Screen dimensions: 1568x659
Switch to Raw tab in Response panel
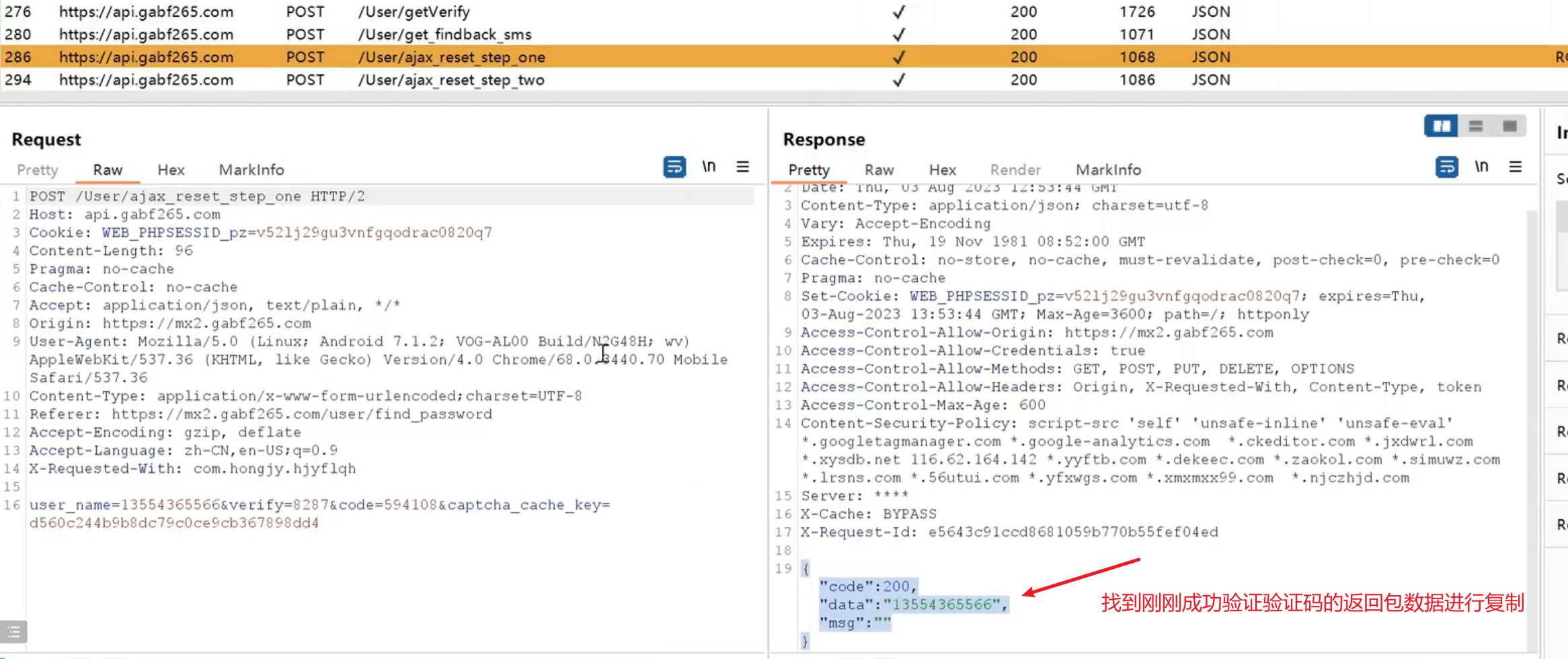click(879, 170)
